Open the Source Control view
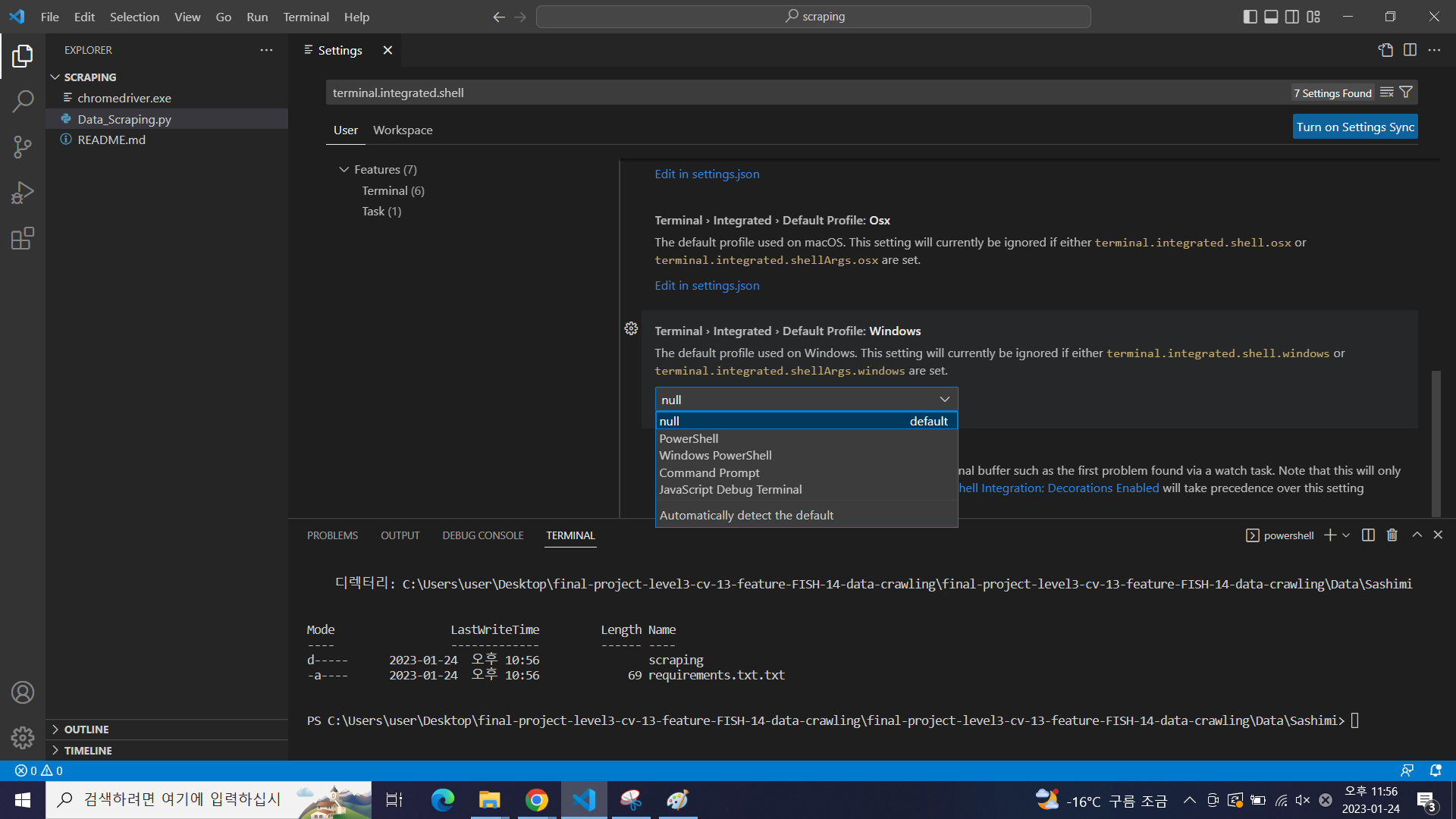The height and width of the screenshot is (819, 1456). coord(23,147)
